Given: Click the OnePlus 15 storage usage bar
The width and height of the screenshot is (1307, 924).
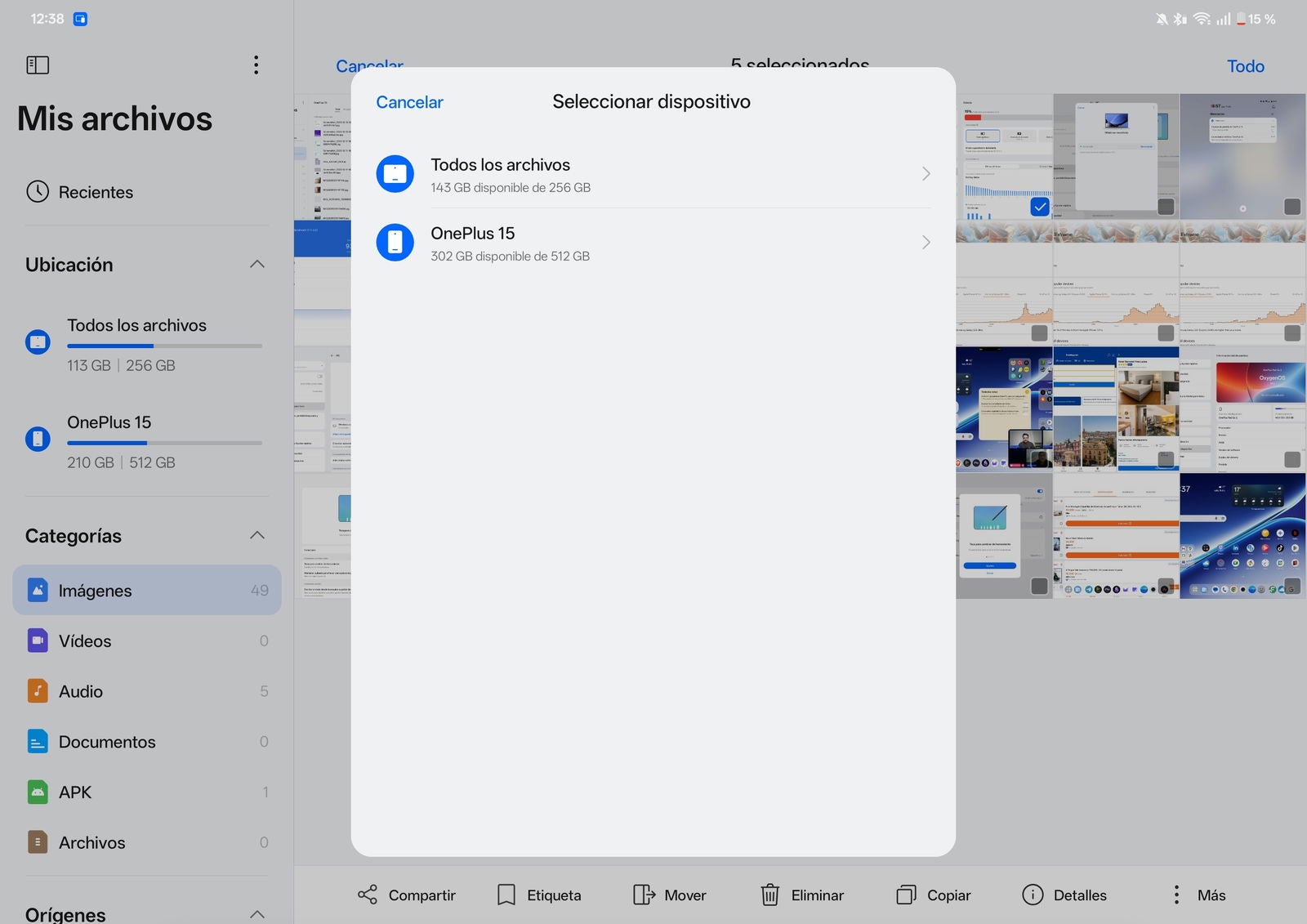Looking at the screenshot, I should (164, 443).
